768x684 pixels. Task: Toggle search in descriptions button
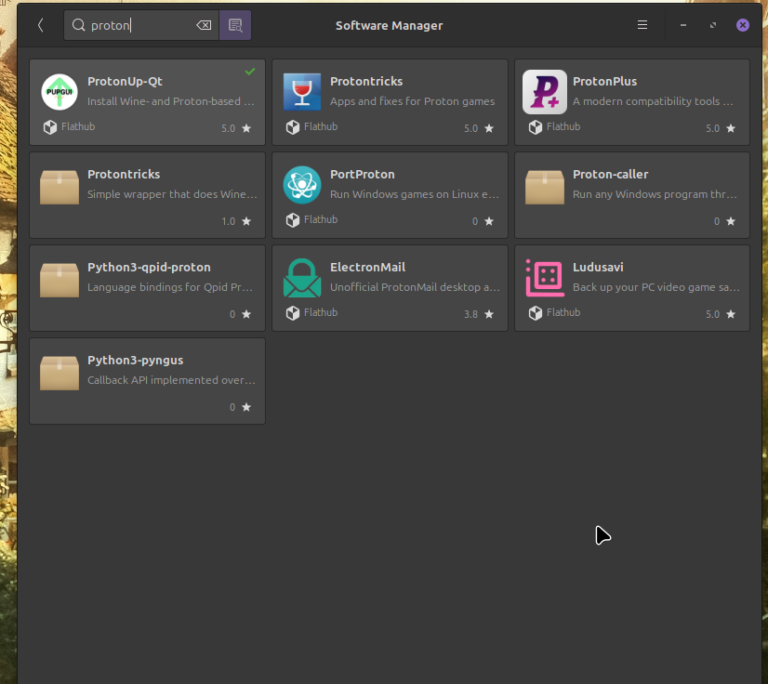tap(235, 25)
